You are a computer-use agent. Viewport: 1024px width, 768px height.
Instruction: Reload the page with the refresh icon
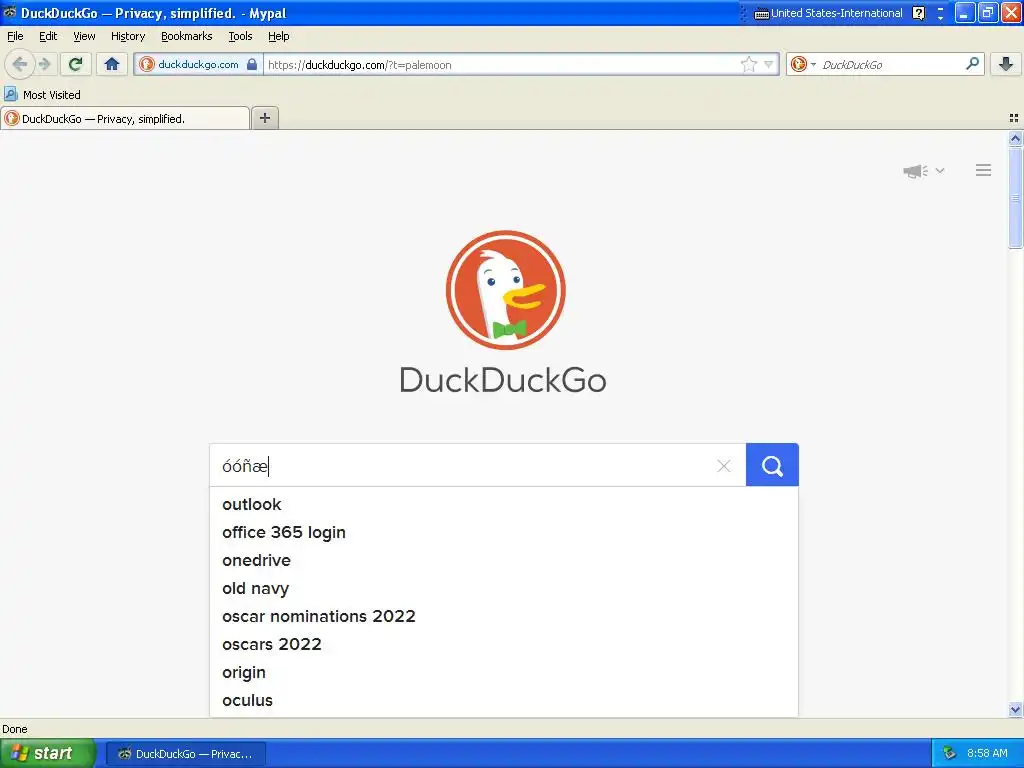tap(75, 64)
